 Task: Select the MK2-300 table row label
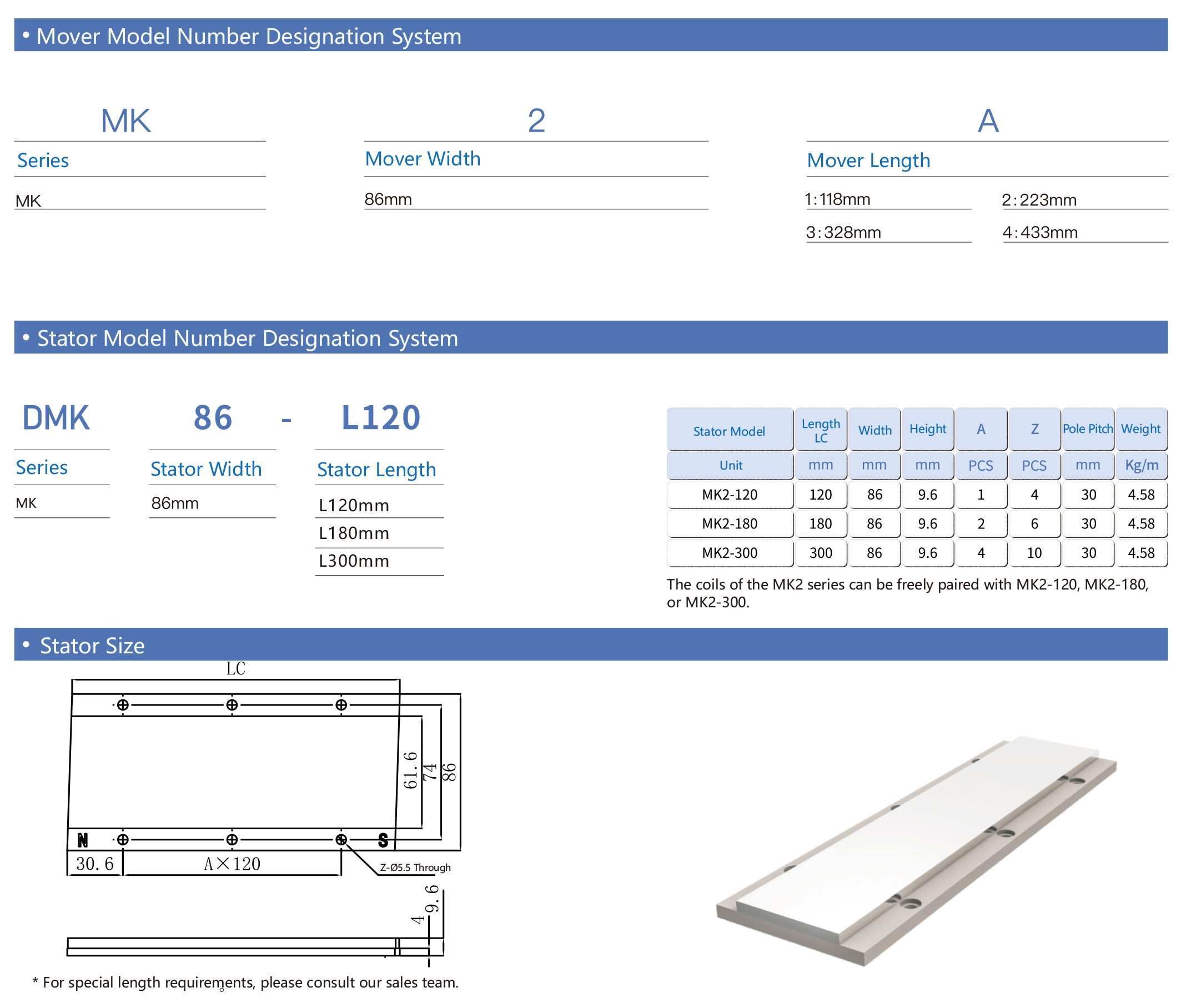[730, 553]
